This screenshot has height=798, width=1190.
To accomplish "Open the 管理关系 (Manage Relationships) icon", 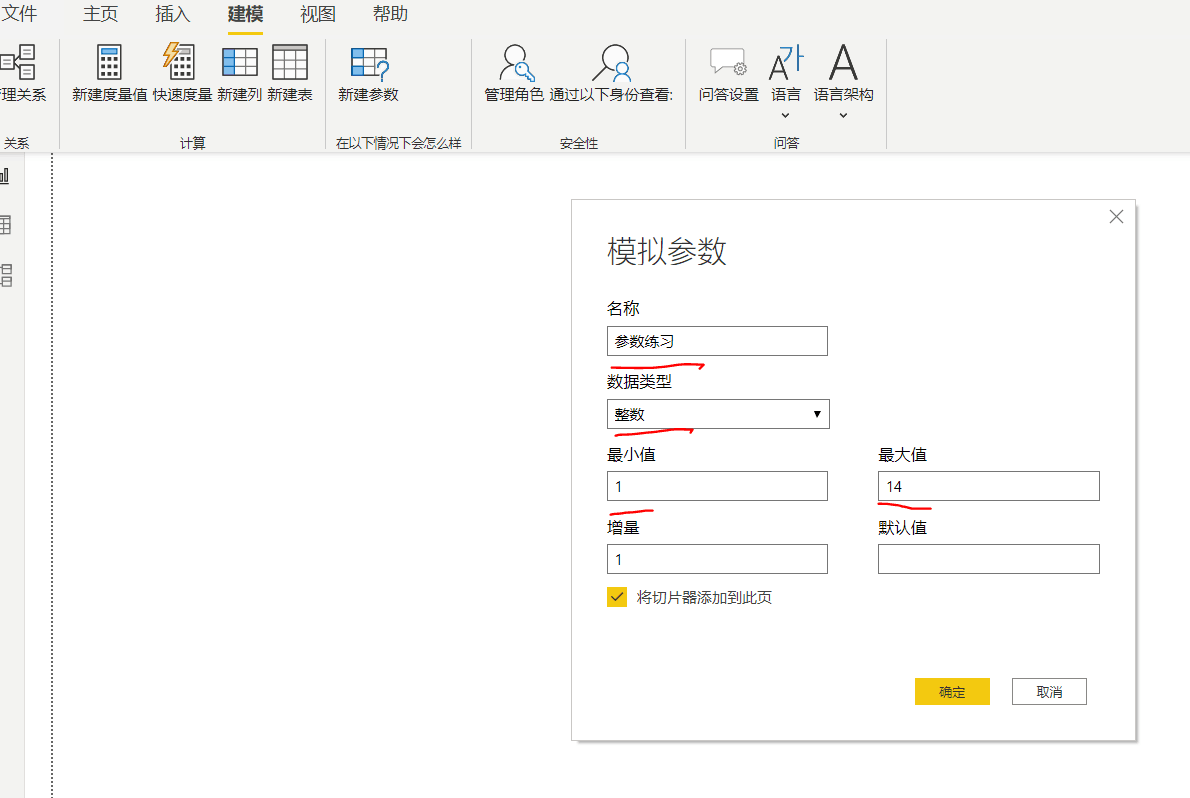I will pyautogui.click(x=18, y=62).
